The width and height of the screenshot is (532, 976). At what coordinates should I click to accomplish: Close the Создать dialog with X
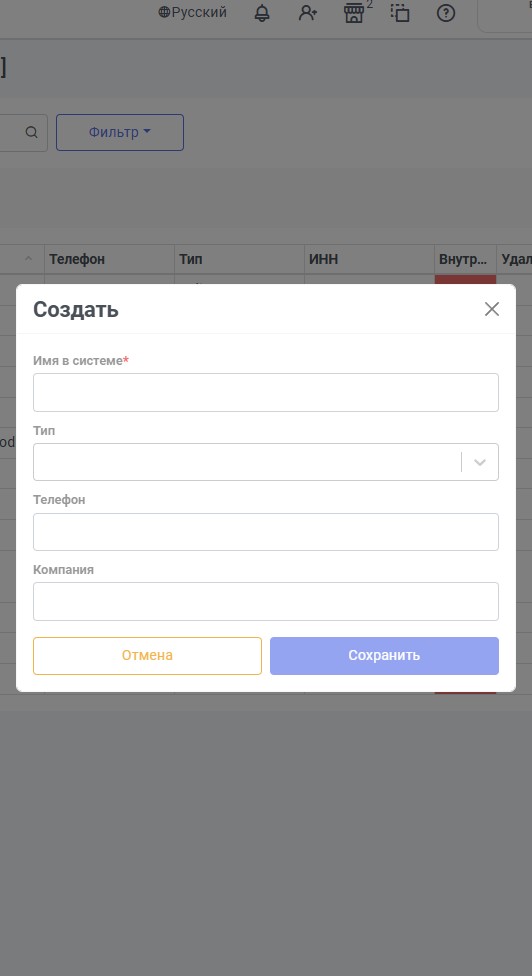point(492,309)
